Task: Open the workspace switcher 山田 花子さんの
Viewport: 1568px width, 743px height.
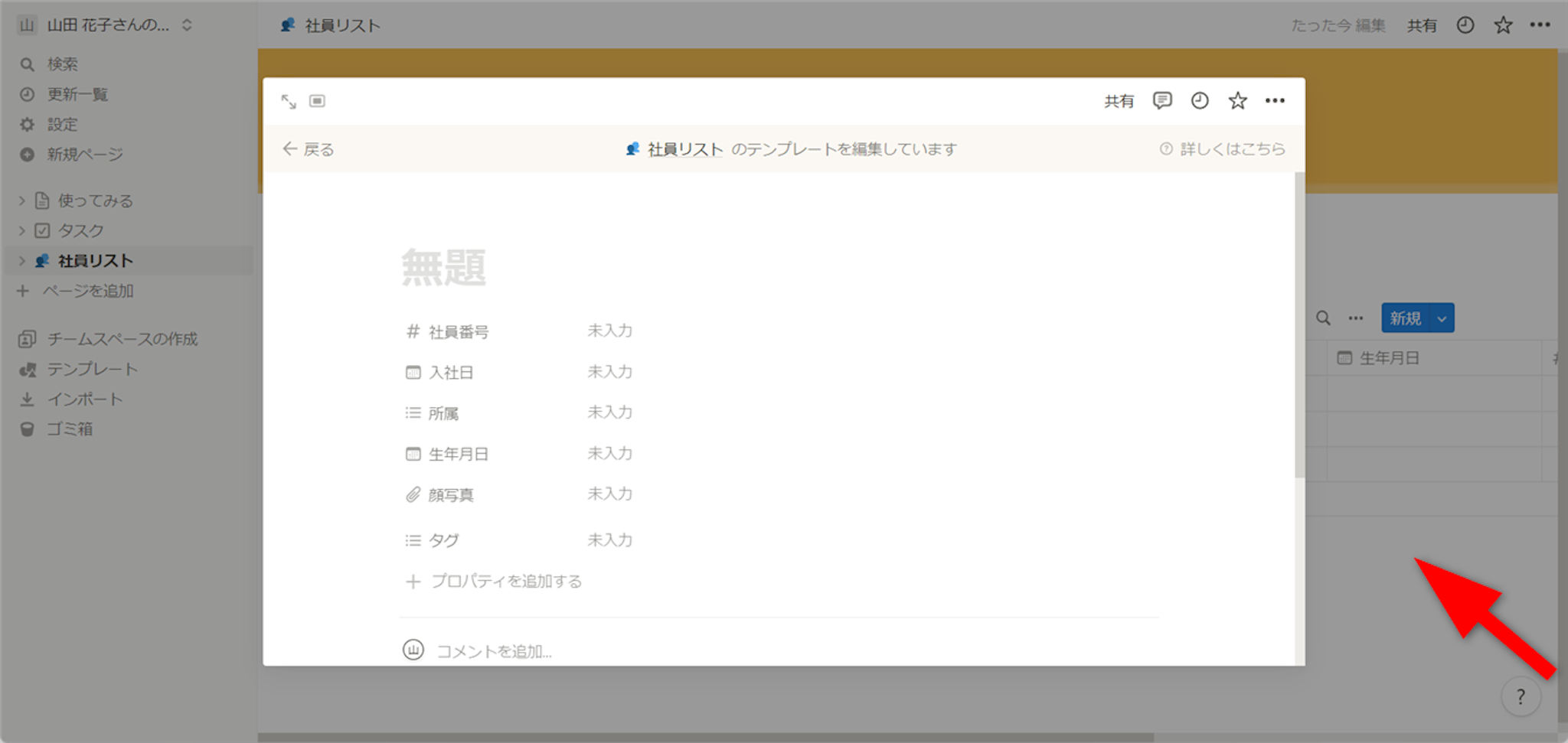Action: 107,25
